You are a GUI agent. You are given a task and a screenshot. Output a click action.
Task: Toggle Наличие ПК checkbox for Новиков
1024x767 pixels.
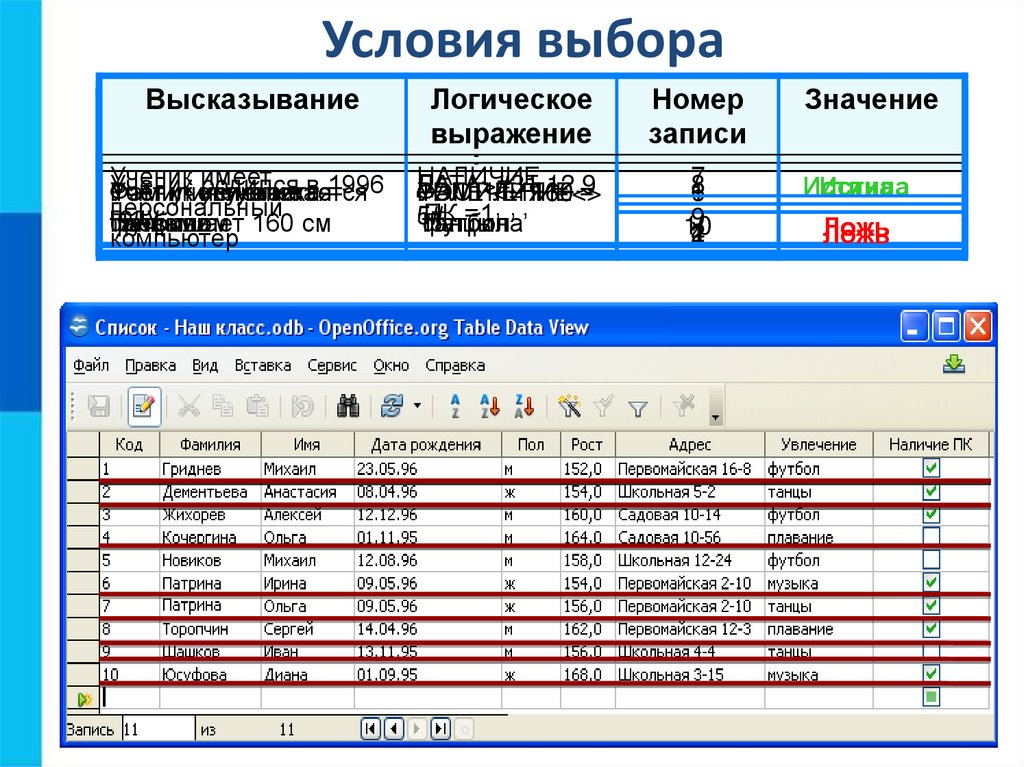point(931,560)
